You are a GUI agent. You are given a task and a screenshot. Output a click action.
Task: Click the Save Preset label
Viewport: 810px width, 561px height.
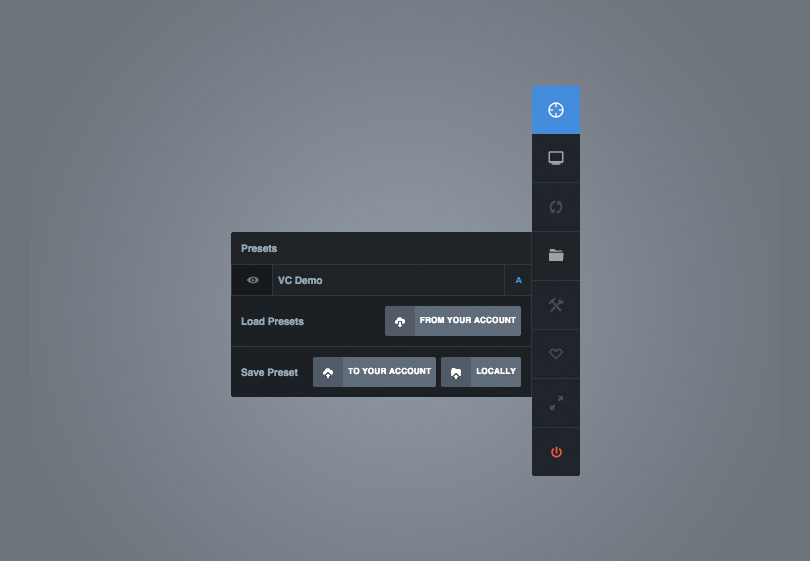(x=269, y=372)
